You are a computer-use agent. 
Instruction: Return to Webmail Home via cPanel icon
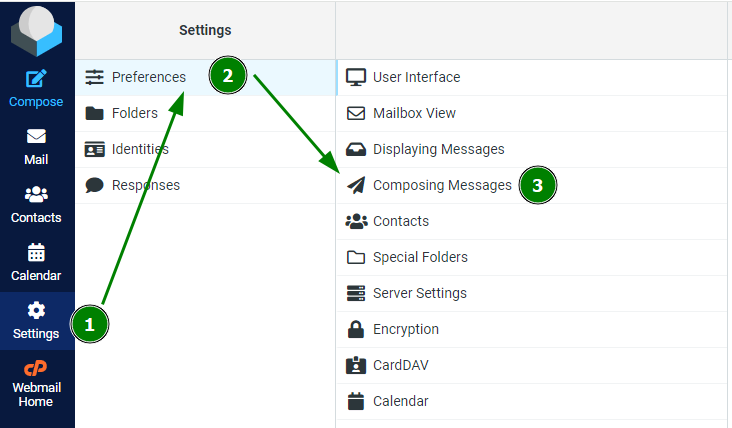pos(36,368)
